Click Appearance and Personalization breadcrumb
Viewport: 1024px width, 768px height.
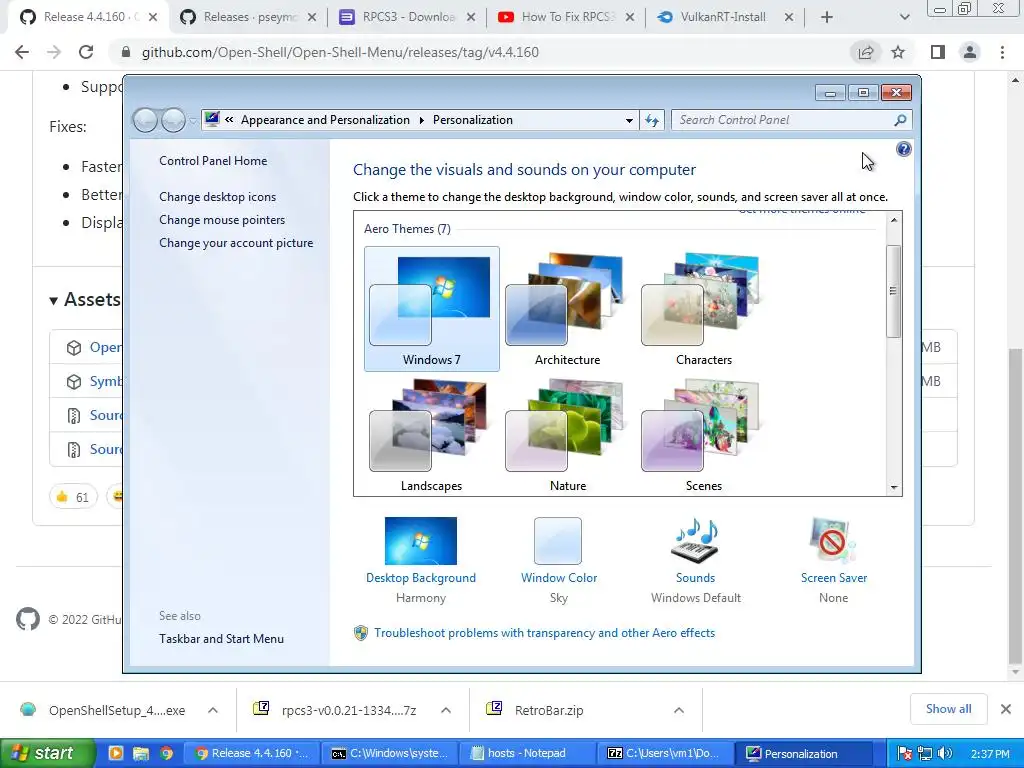click(325, 120)
